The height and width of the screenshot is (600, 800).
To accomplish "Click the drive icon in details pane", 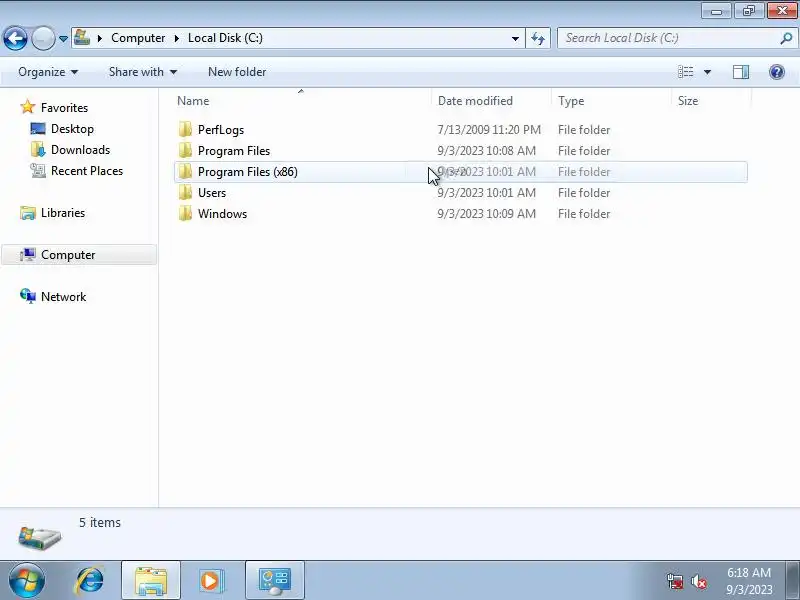I will (39, 538).
